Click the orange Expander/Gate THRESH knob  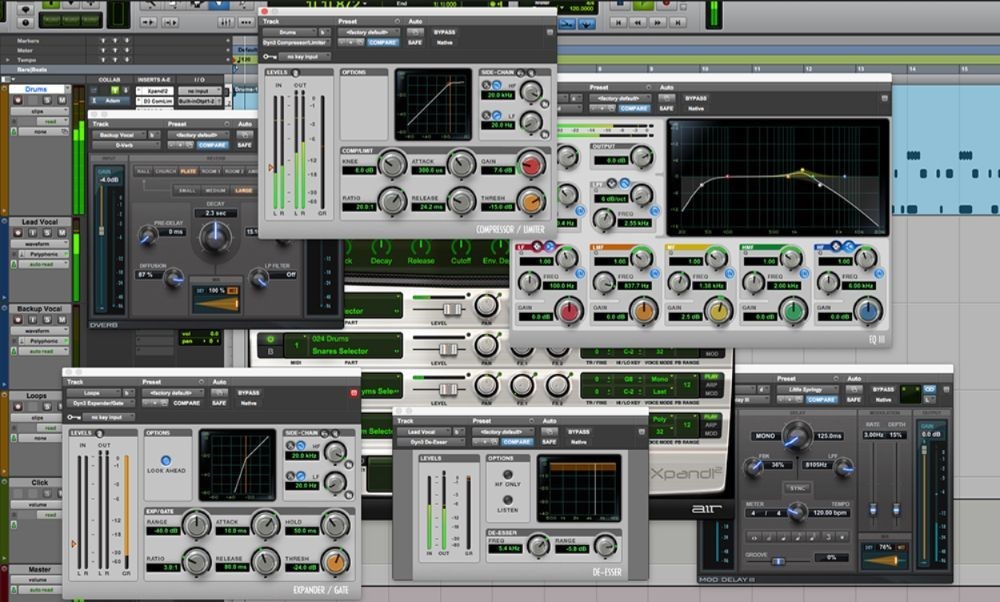point(335,561)
